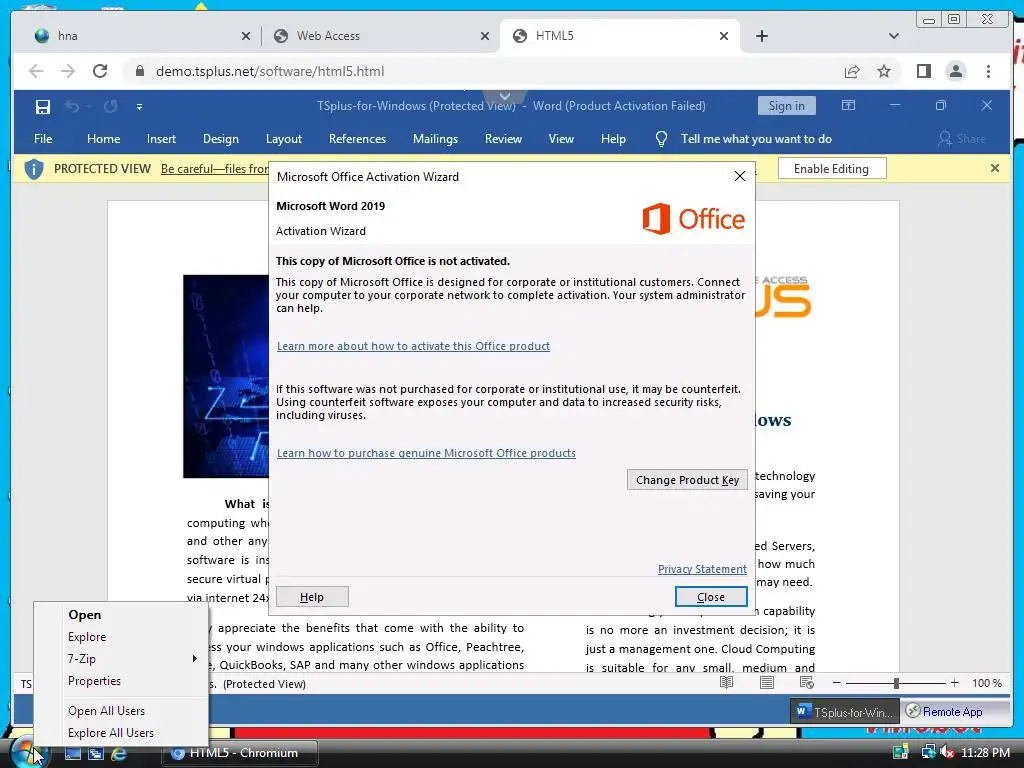This screenshot has height=768, width=1024.
Task: Switch to Web Layout view icon
Action: 807,683
